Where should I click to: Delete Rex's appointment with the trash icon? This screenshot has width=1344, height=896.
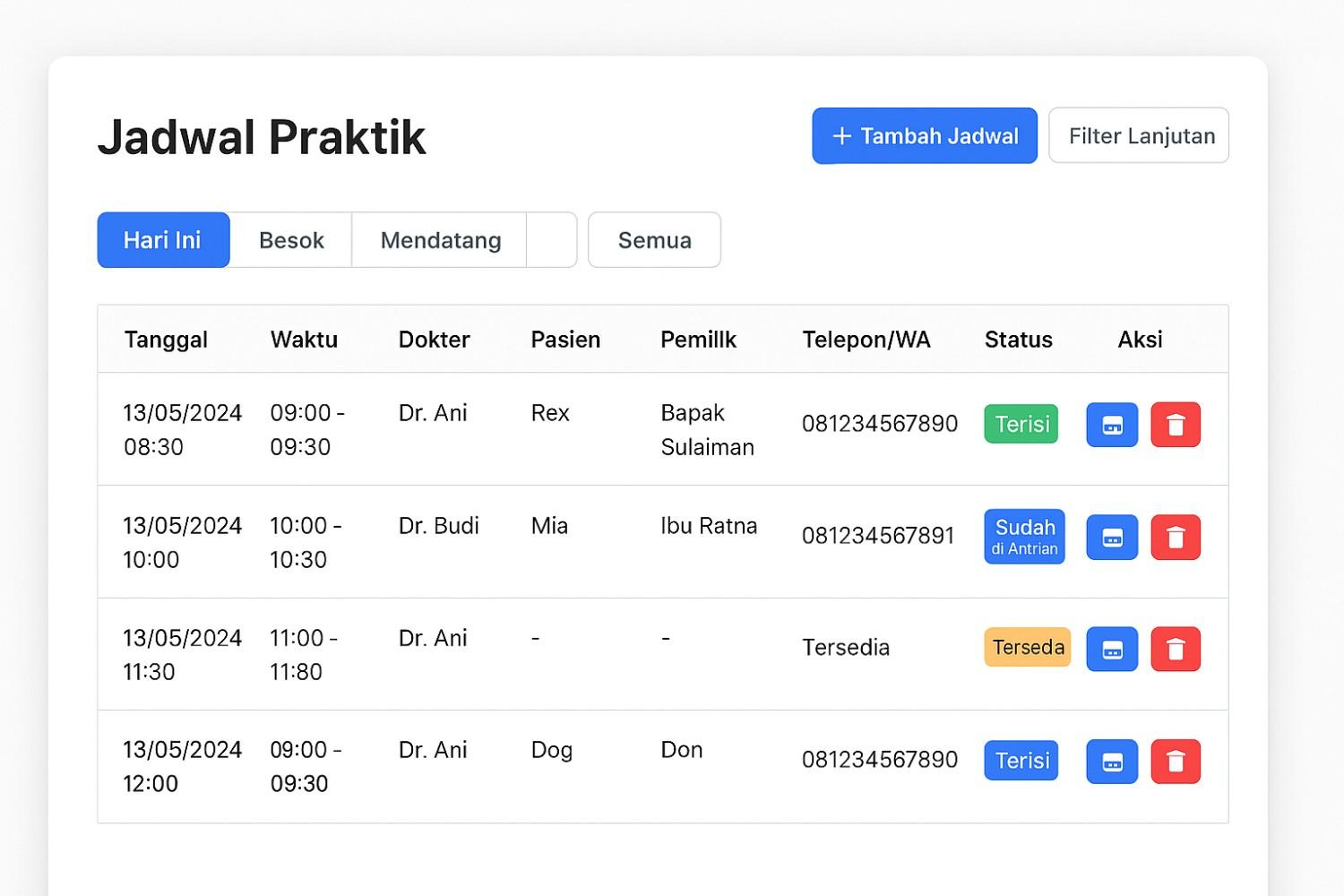coord(1176,425)
